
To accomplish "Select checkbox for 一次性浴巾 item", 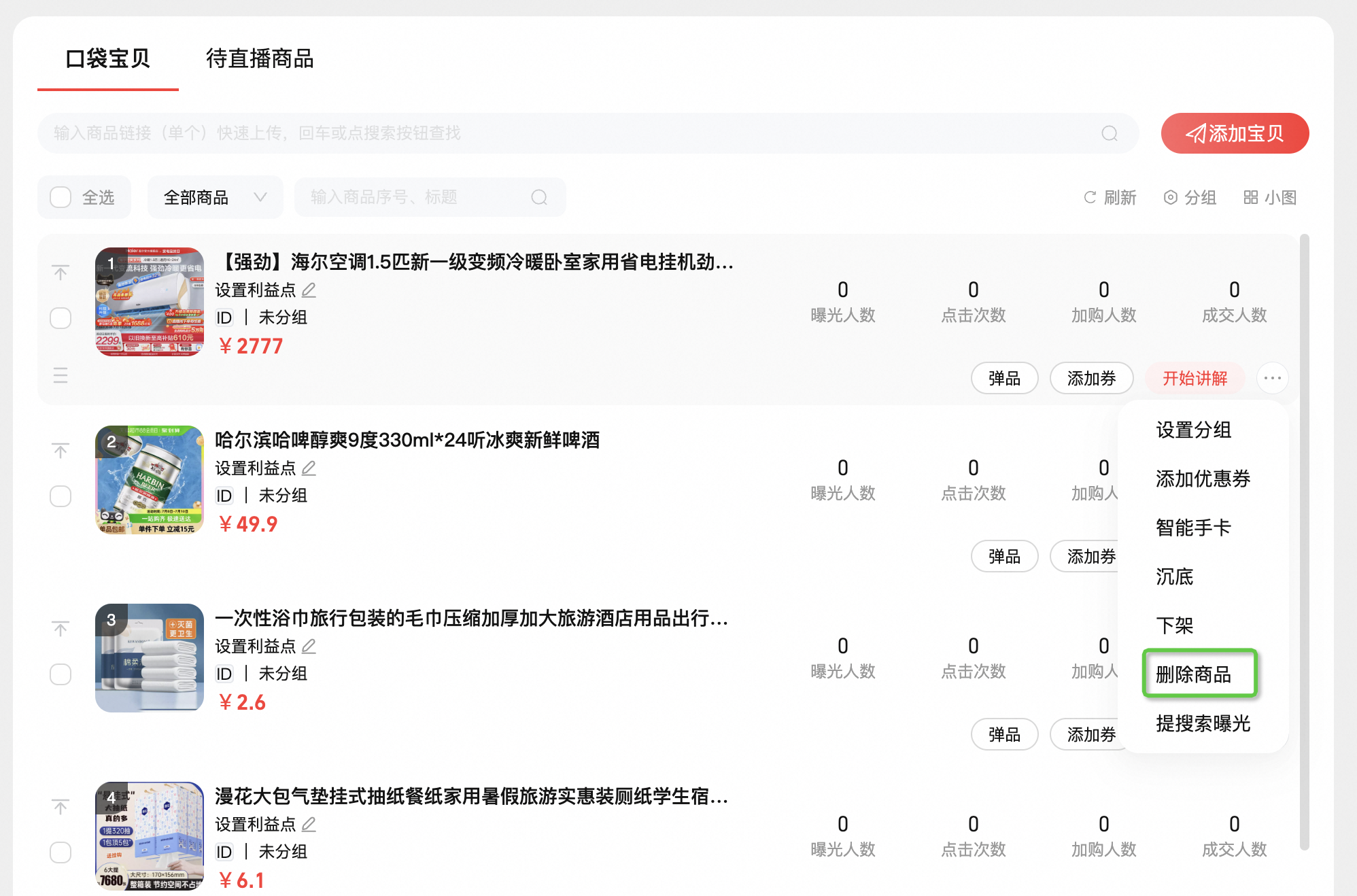I will 61,674.
